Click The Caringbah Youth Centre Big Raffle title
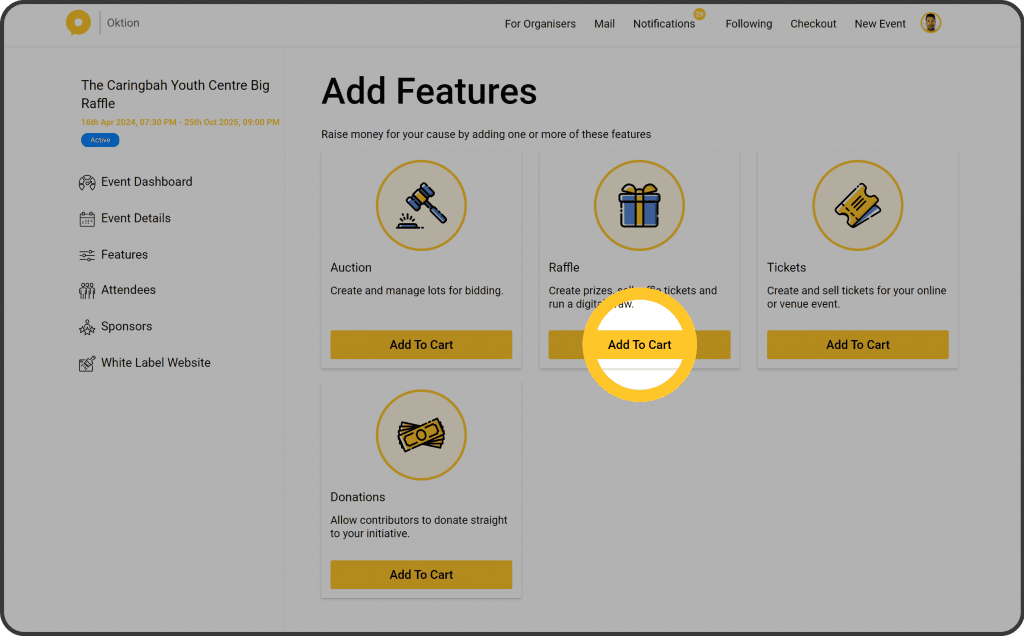This screenshot has height=636, width=1024. pos(175,94)
